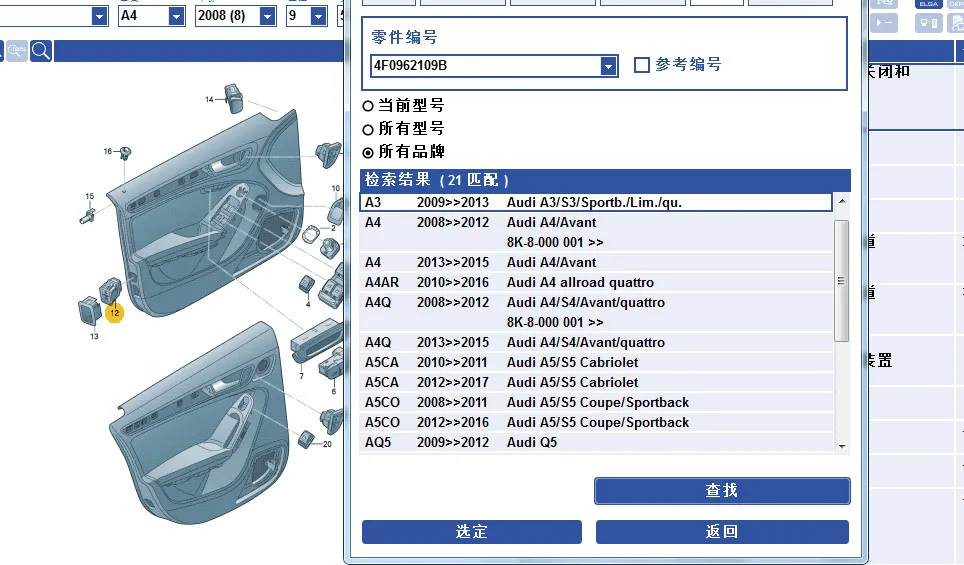Select the A4AR 2010>>2016 allroad quattro row
This screenshot has height=565, width=964.
[x=596, y=283]
